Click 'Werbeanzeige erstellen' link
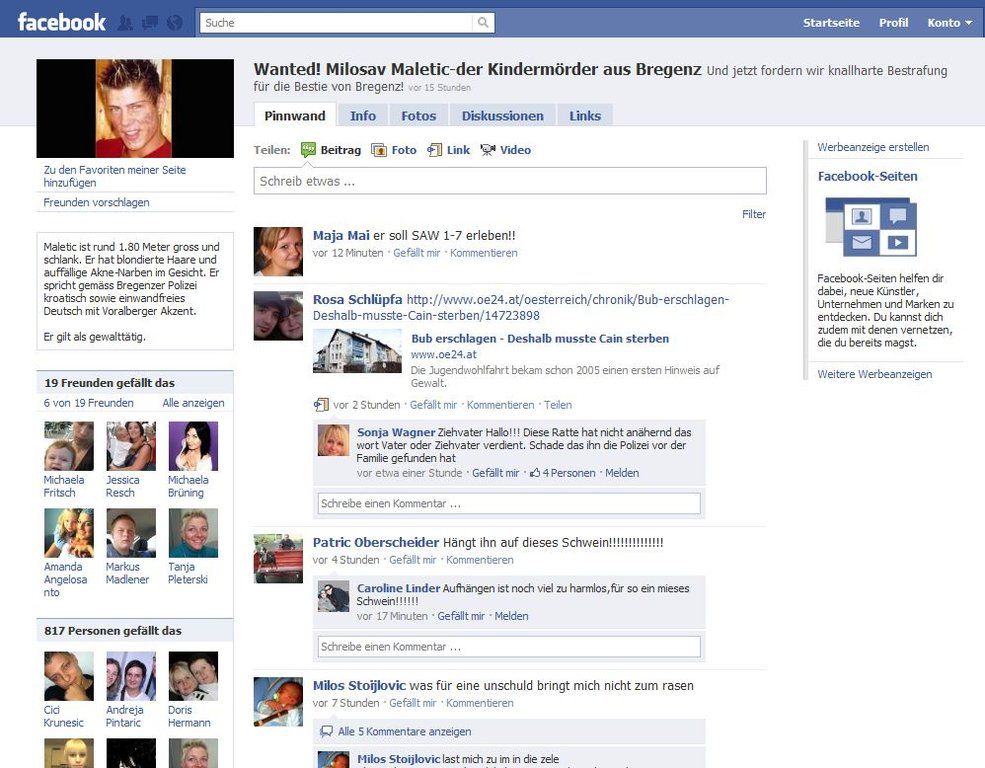 coord(873,147)
